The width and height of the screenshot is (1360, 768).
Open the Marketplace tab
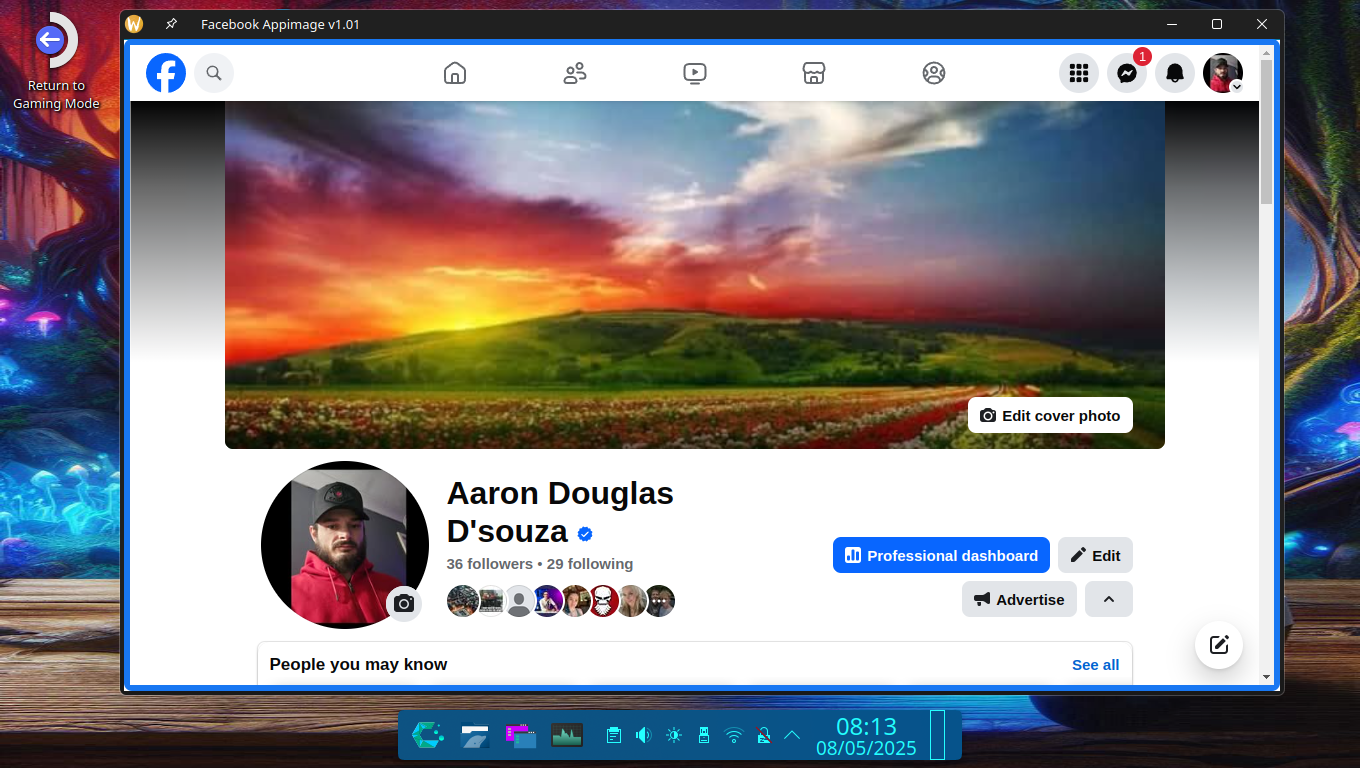pyautogui.click(x=814, y=73)
